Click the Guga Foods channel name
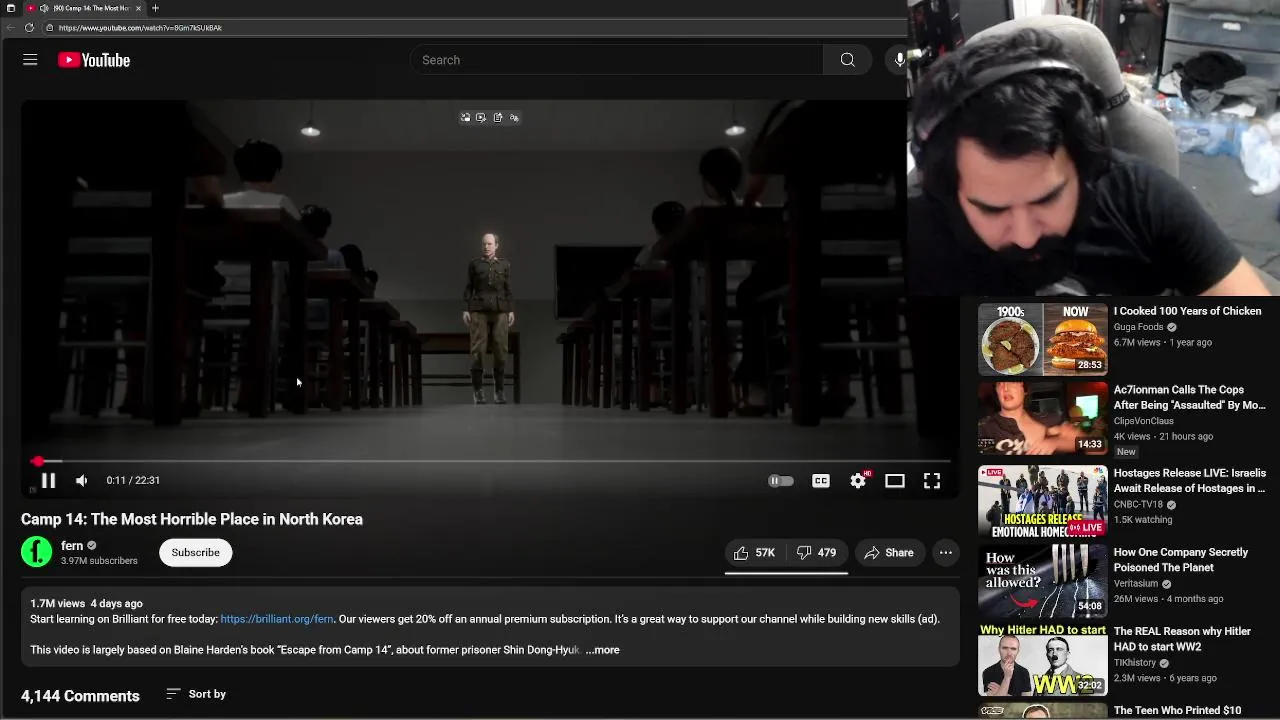The height and width of the screenshot is (720, 1280). pos(1139,327)
